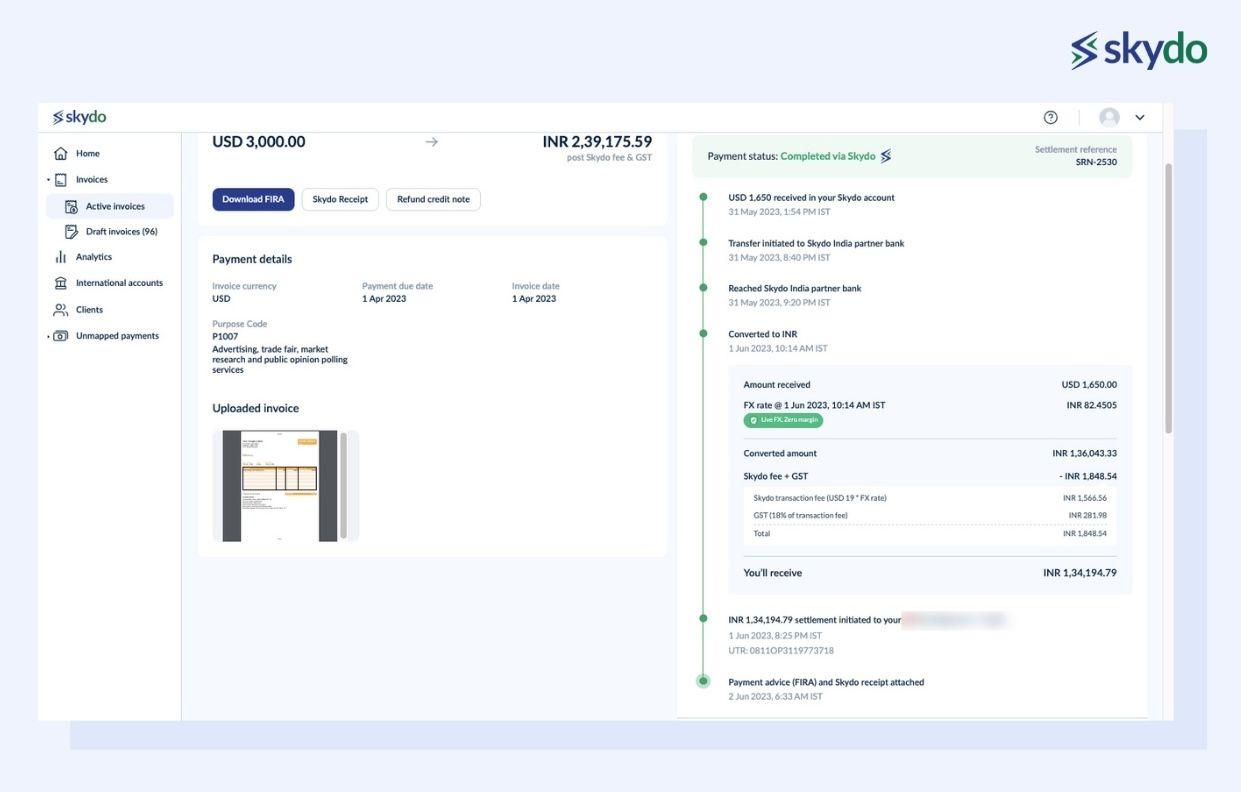The width and height of the screenshot is (1241, 792).
Task: Click Refund credit note
Action: click(x=433, y=197)
